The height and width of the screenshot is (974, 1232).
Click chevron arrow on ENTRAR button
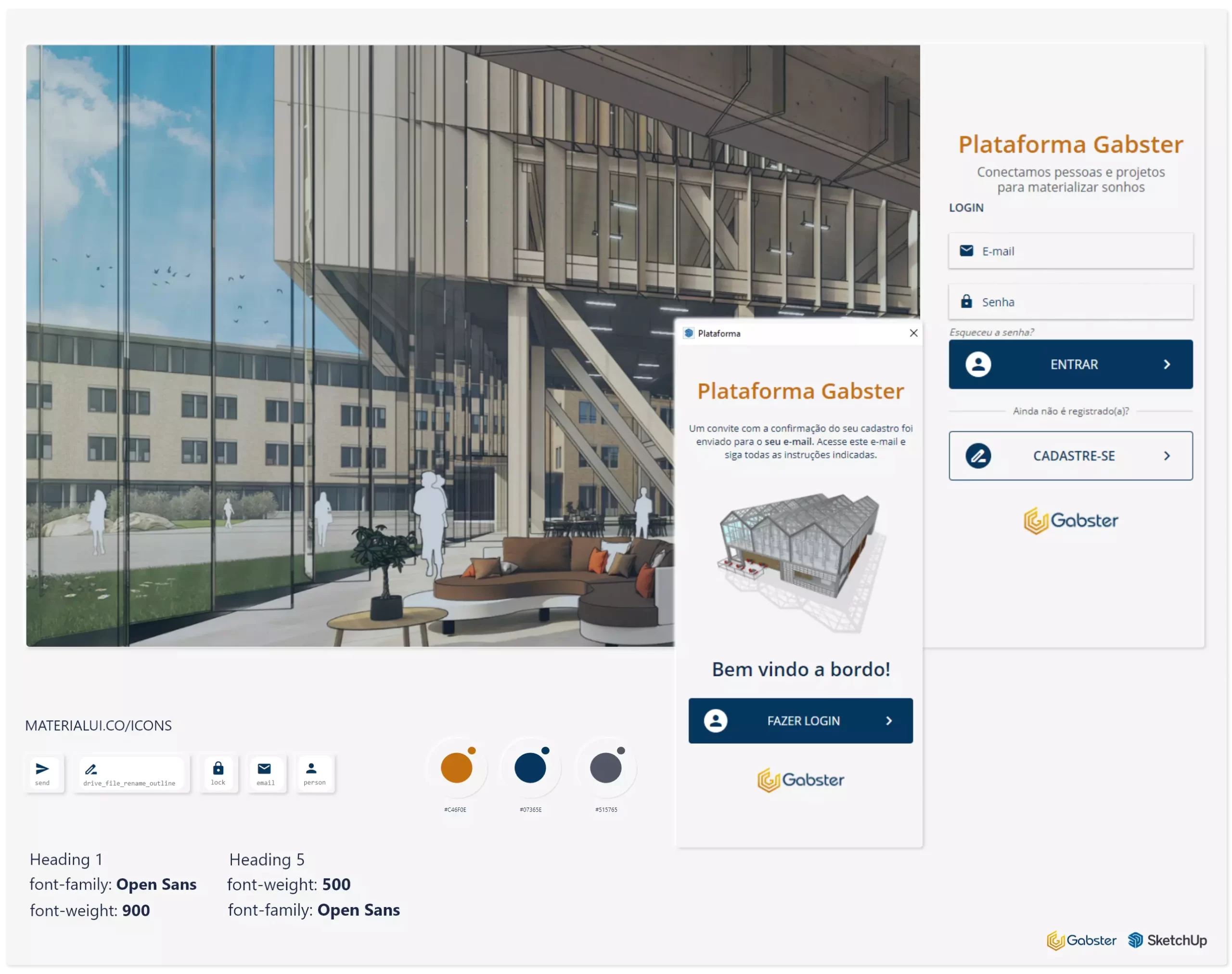point(1167,364)
